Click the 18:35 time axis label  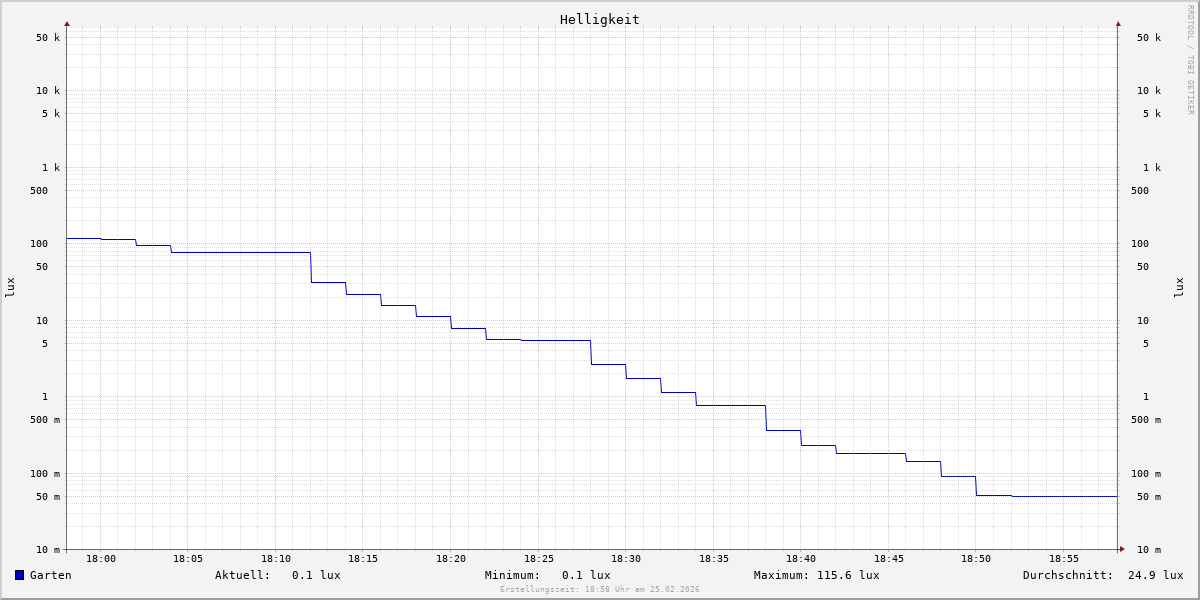point(714,559)
